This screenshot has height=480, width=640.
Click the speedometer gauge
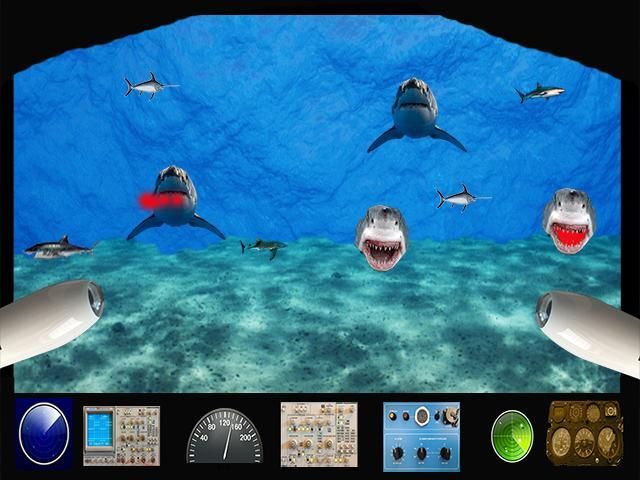[x=224, y=439]
